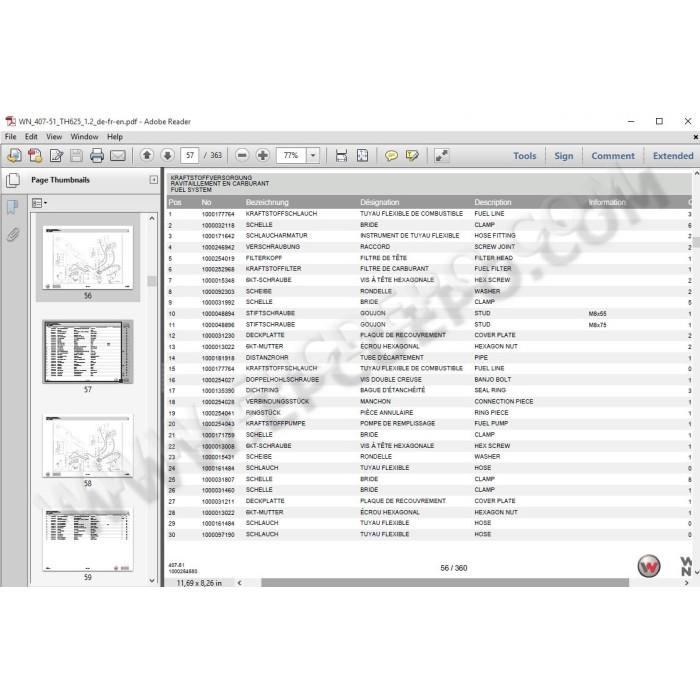The width and height of the screenshot is (700, 700).
Task: Click the Email envelope icon
Action: (118, 155)
